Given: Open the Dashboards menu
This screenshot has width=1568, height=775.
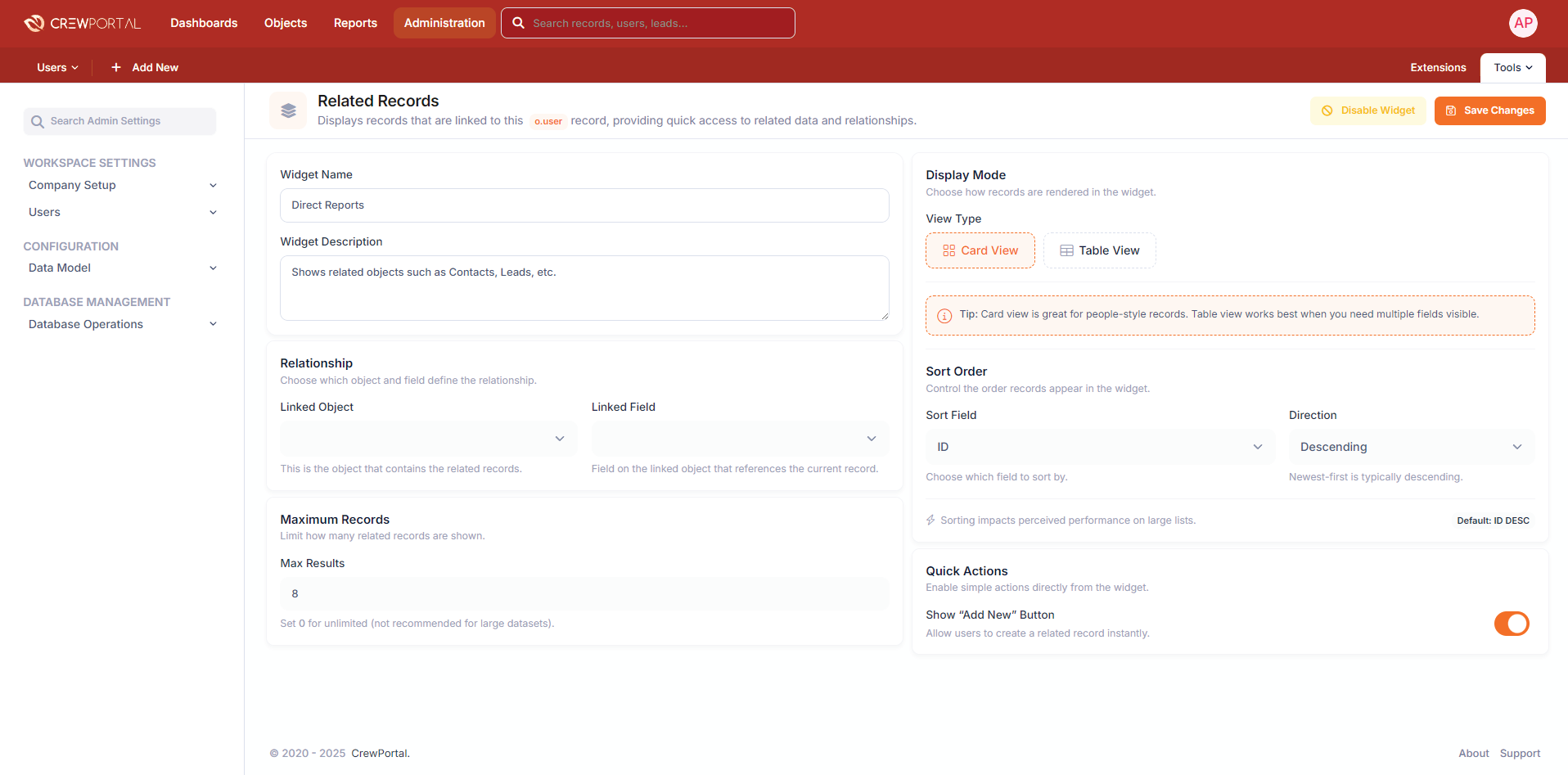Looking at the screenshot, I should pos(204,23).
